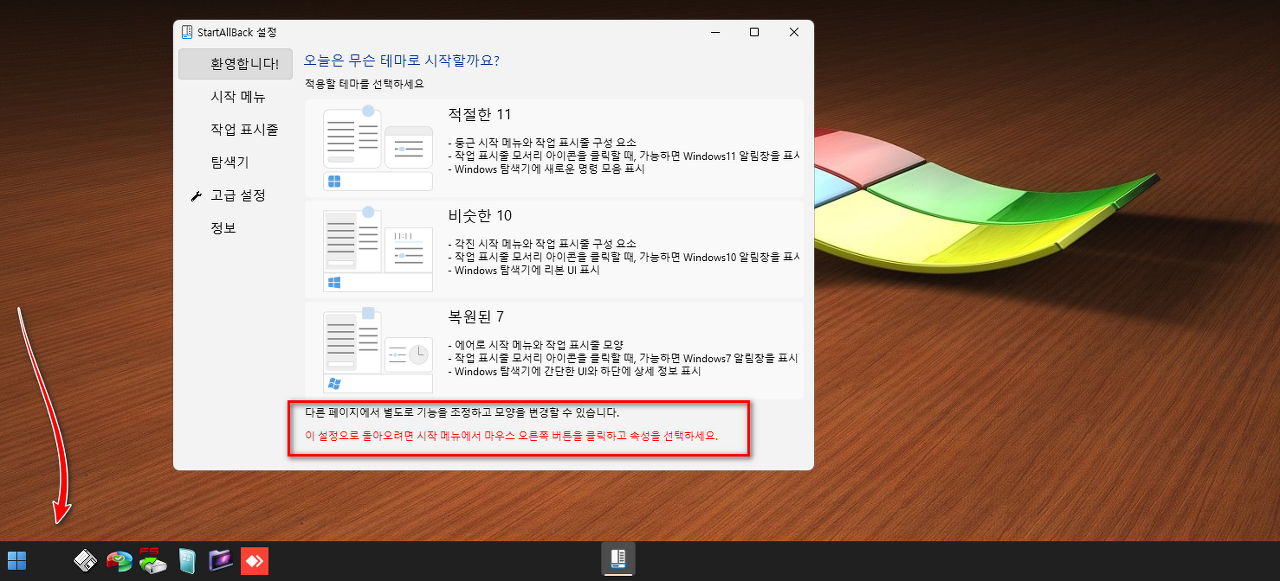
Task: Close the StartAllBack 설정 window
Action: tap(794, 32)
